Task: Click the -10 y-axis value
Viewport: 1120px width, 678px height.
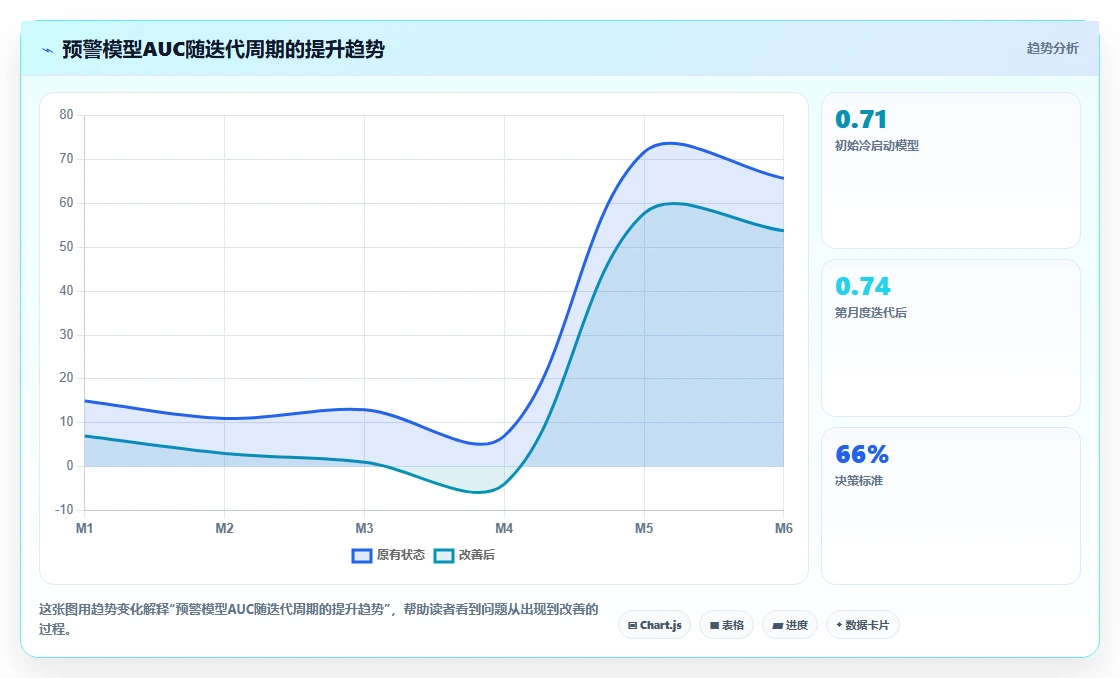Action: tap(64, 510)
